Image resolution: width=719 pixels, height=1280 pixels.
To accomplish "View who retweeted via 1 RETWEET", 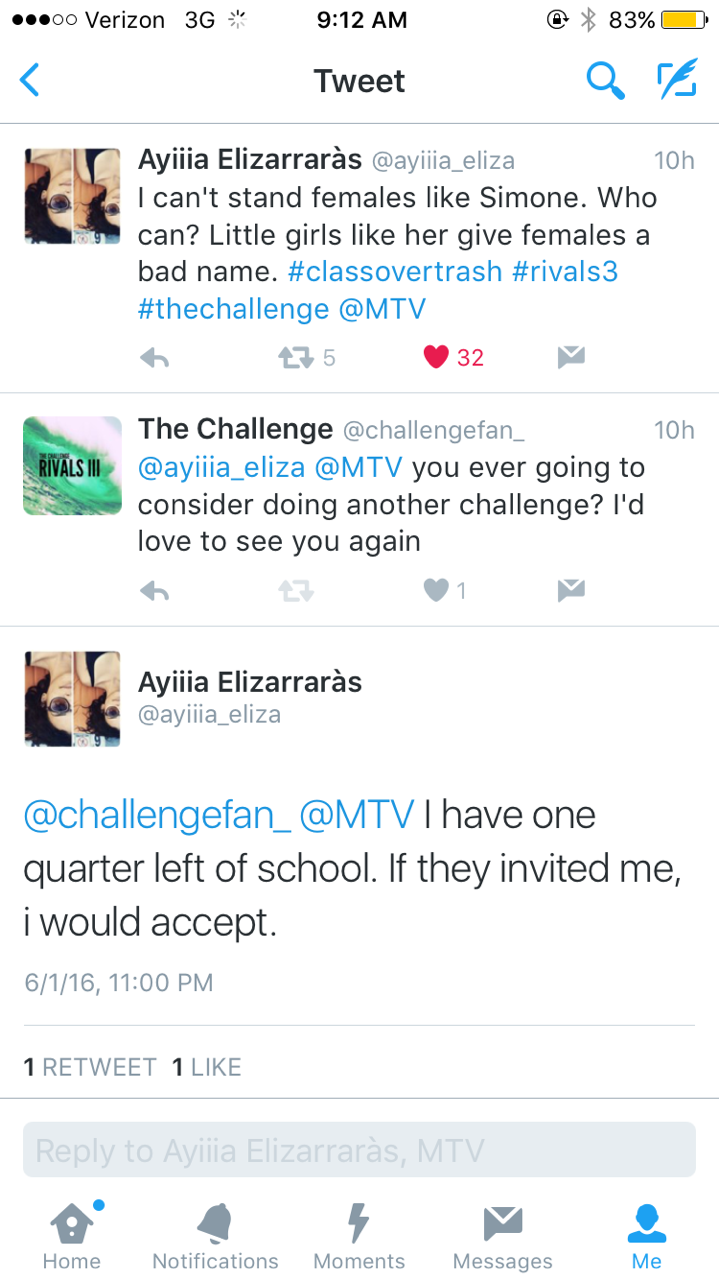I will pyautogui.click(x=90, y=1067).
